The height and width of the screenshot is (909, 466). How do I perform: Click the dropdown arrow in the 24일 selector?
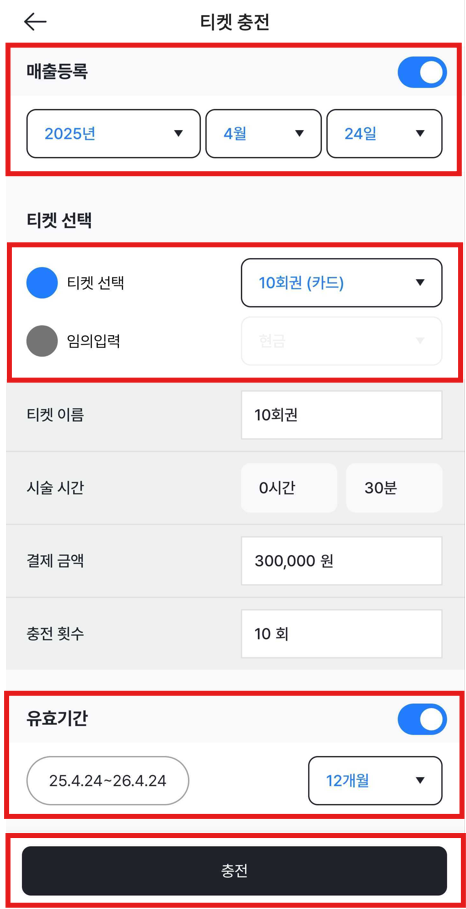pyautogui.click(x=420, y=134)
